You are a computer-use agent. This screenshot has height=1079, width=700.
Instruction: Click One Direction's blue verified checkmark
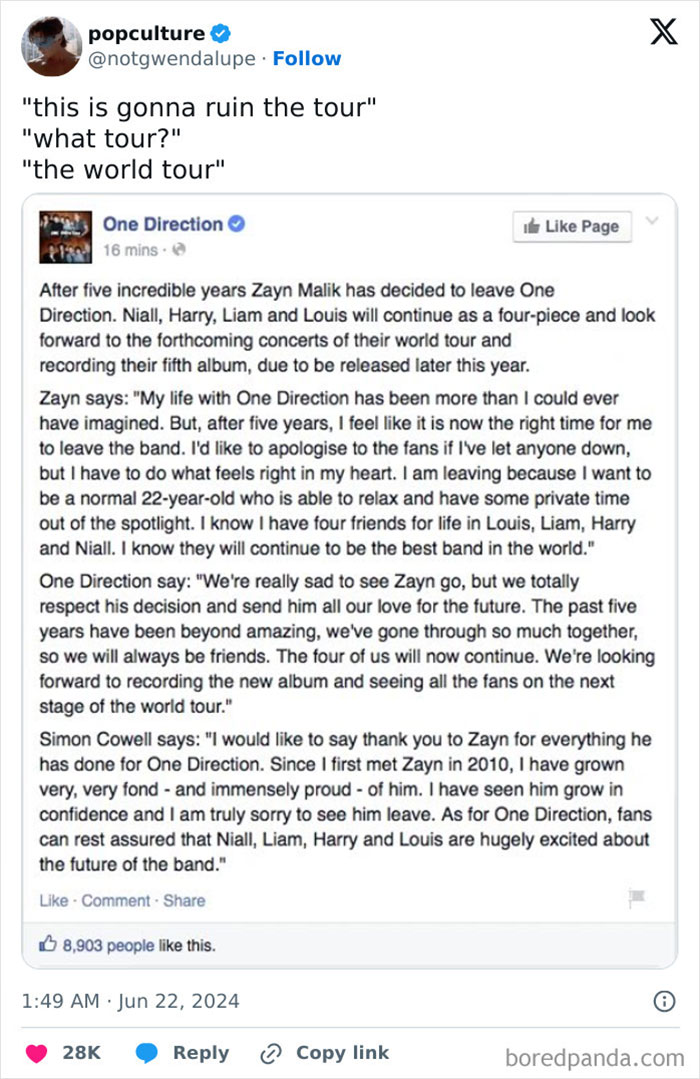click(237, 224)
